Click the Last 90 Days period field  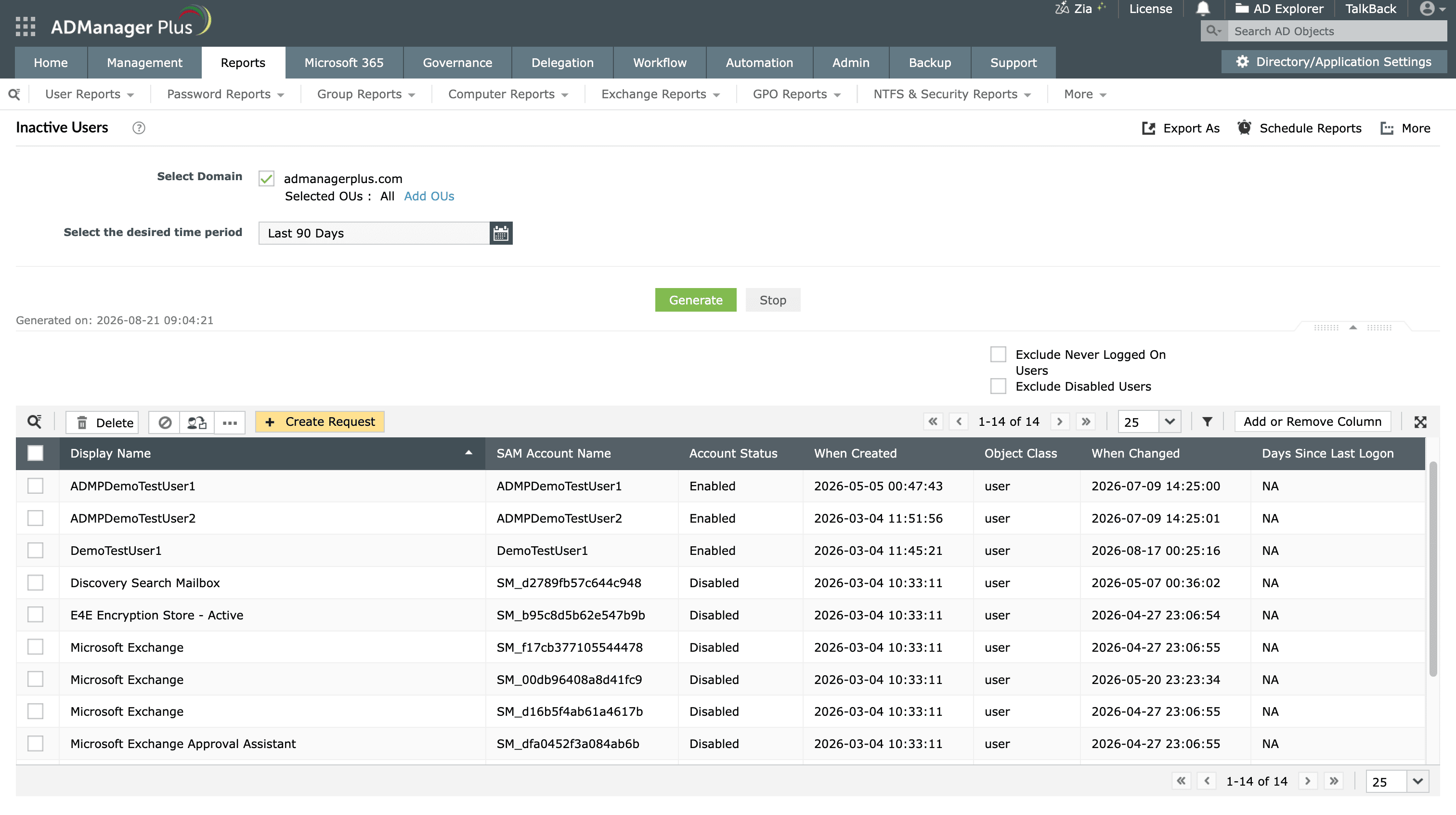coord(374,233)
